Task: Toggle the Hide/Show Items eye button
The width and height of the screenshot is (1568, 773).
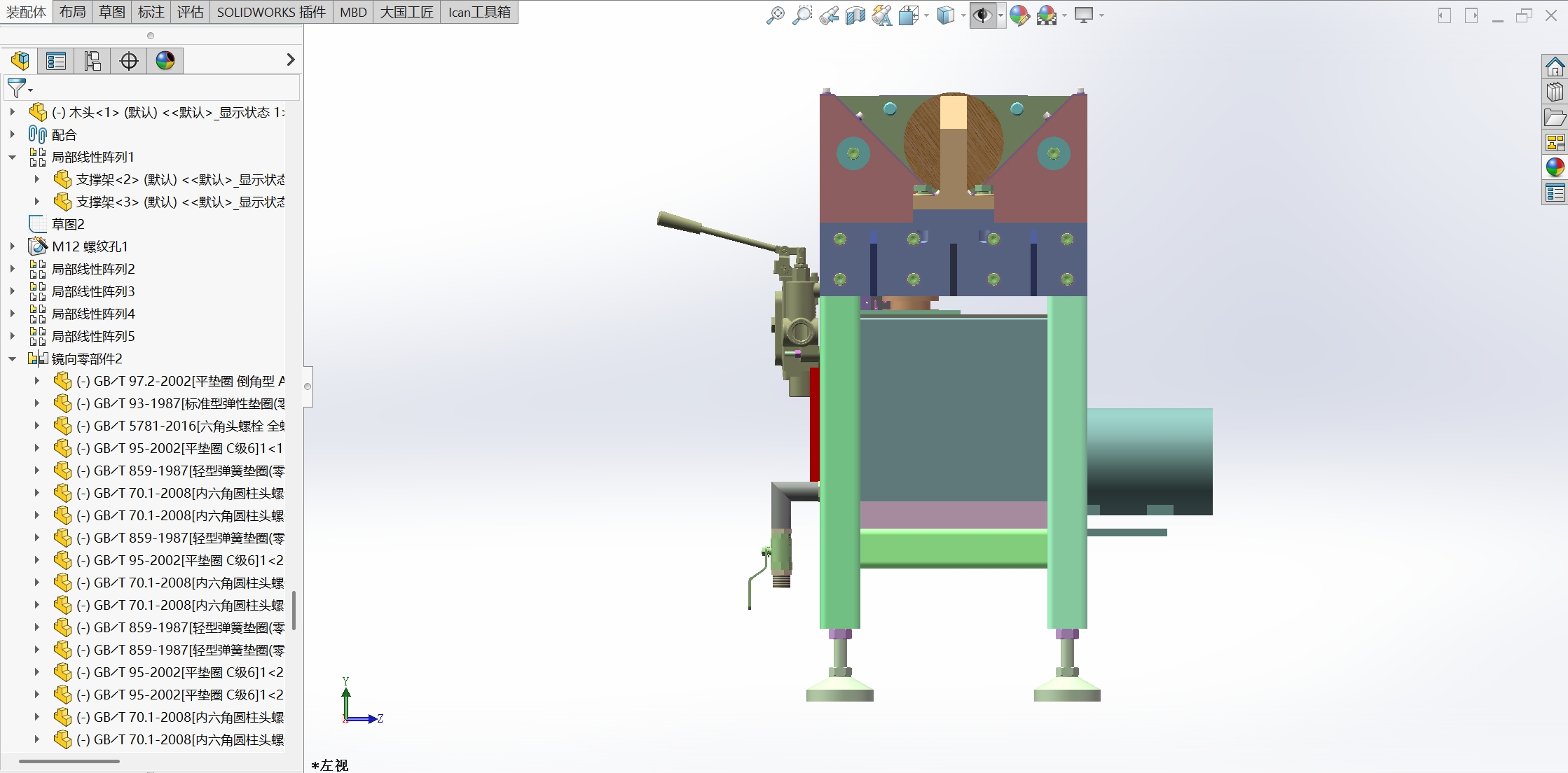Action: pyautogui.click(x=982, y=15)
